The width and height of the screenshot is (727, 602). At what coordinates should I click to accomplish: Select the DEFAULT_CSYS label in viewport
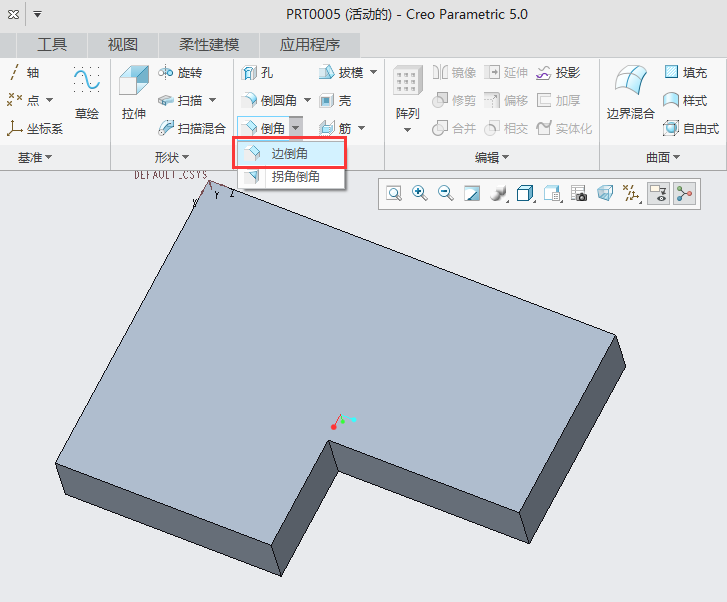point(171,175)
